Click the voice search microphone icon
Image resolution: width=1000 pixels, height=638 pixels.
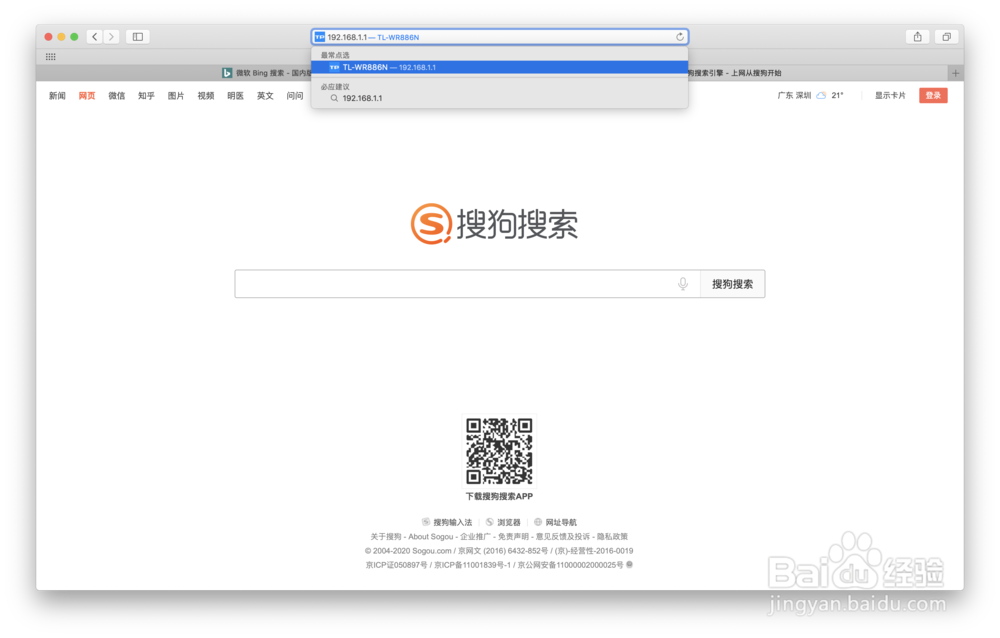[683, 284]
